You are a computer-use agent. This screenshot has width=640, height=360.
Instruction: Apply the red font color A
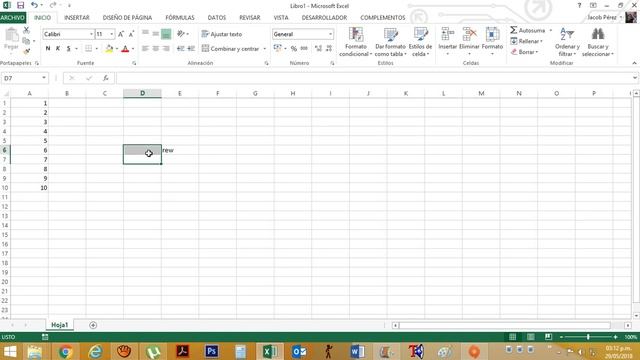coord(125,49)
